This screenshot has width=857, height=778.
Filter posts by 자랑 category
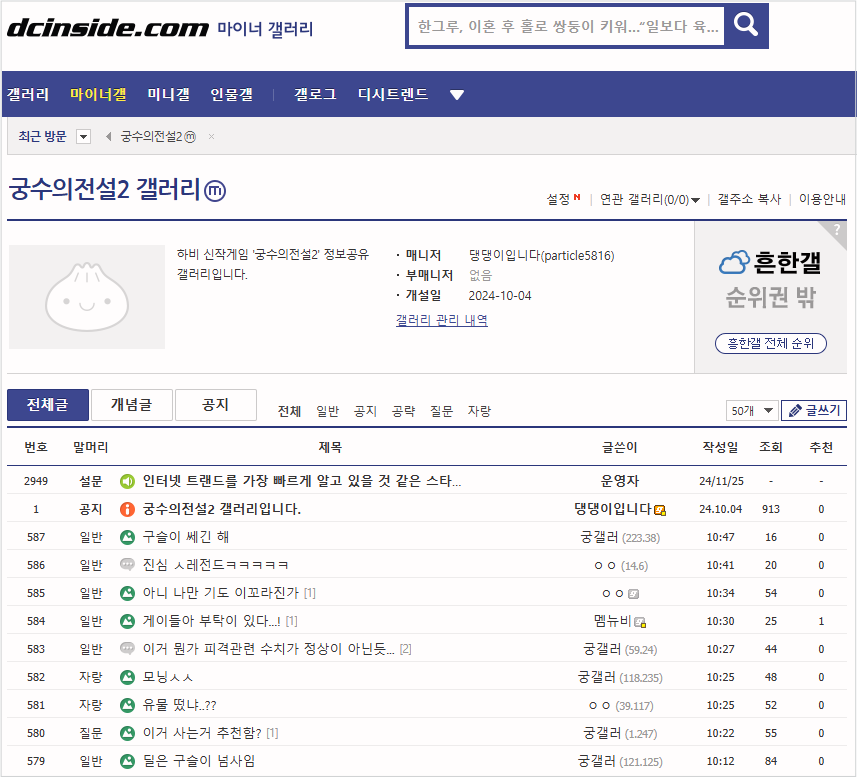pos(479,411)
